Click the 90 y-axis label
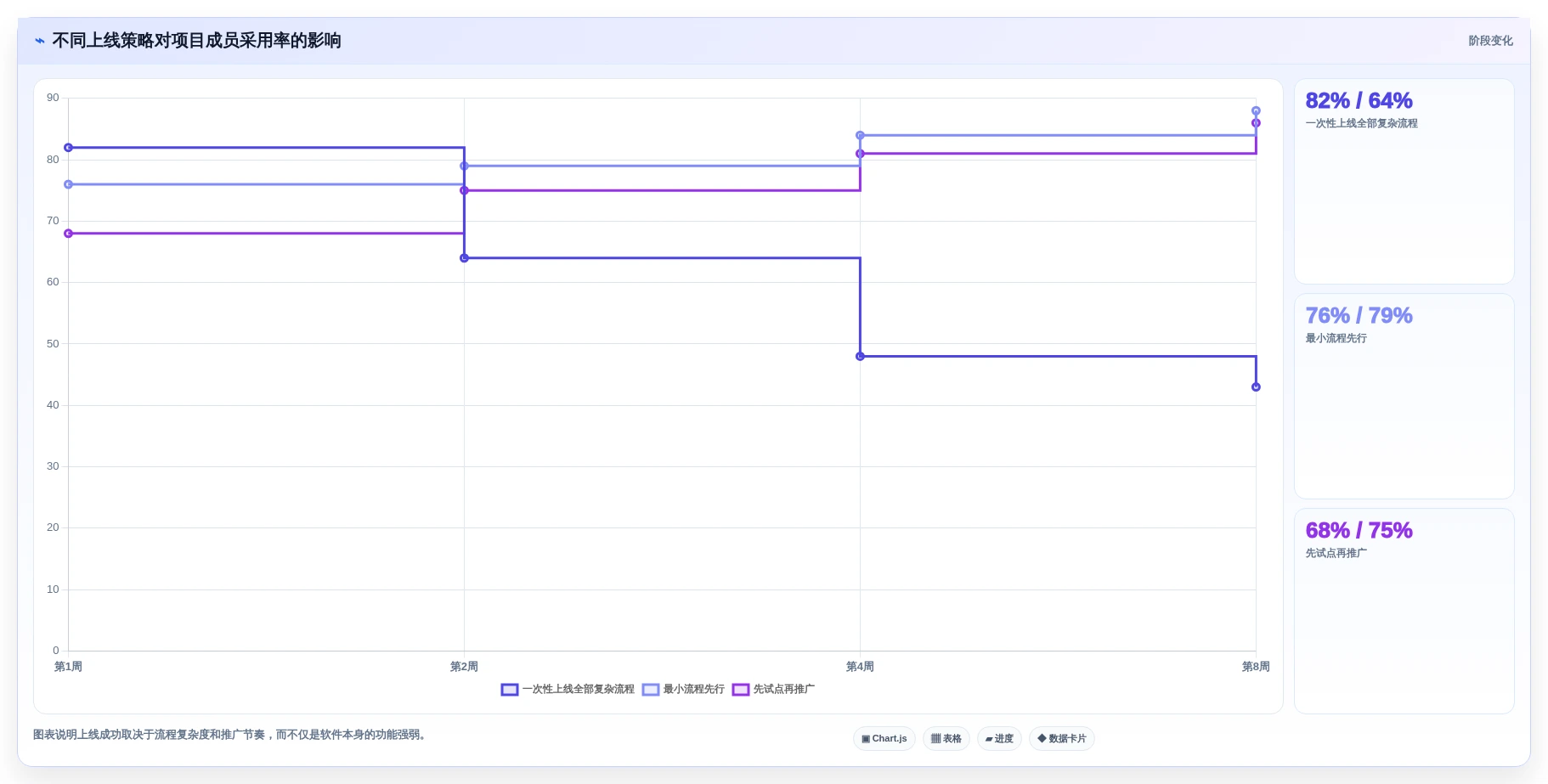Screen dimensions: 1548x784 point(53,98)
